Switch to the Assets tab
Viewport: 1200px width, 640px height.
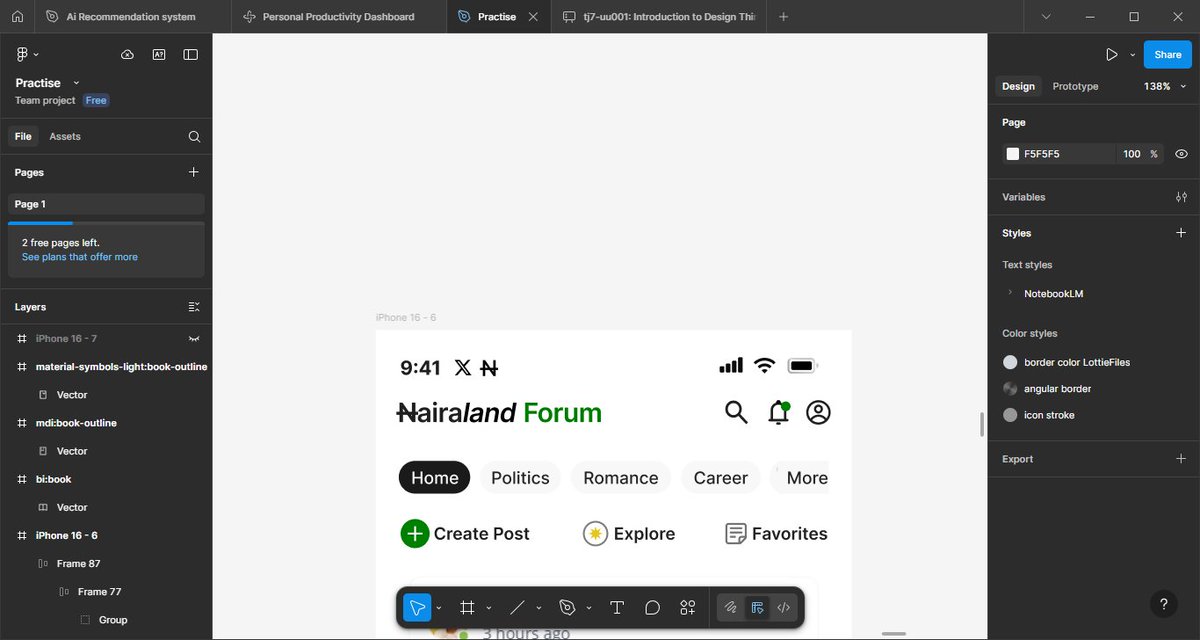pyautogui.click(x=65, y=137)
